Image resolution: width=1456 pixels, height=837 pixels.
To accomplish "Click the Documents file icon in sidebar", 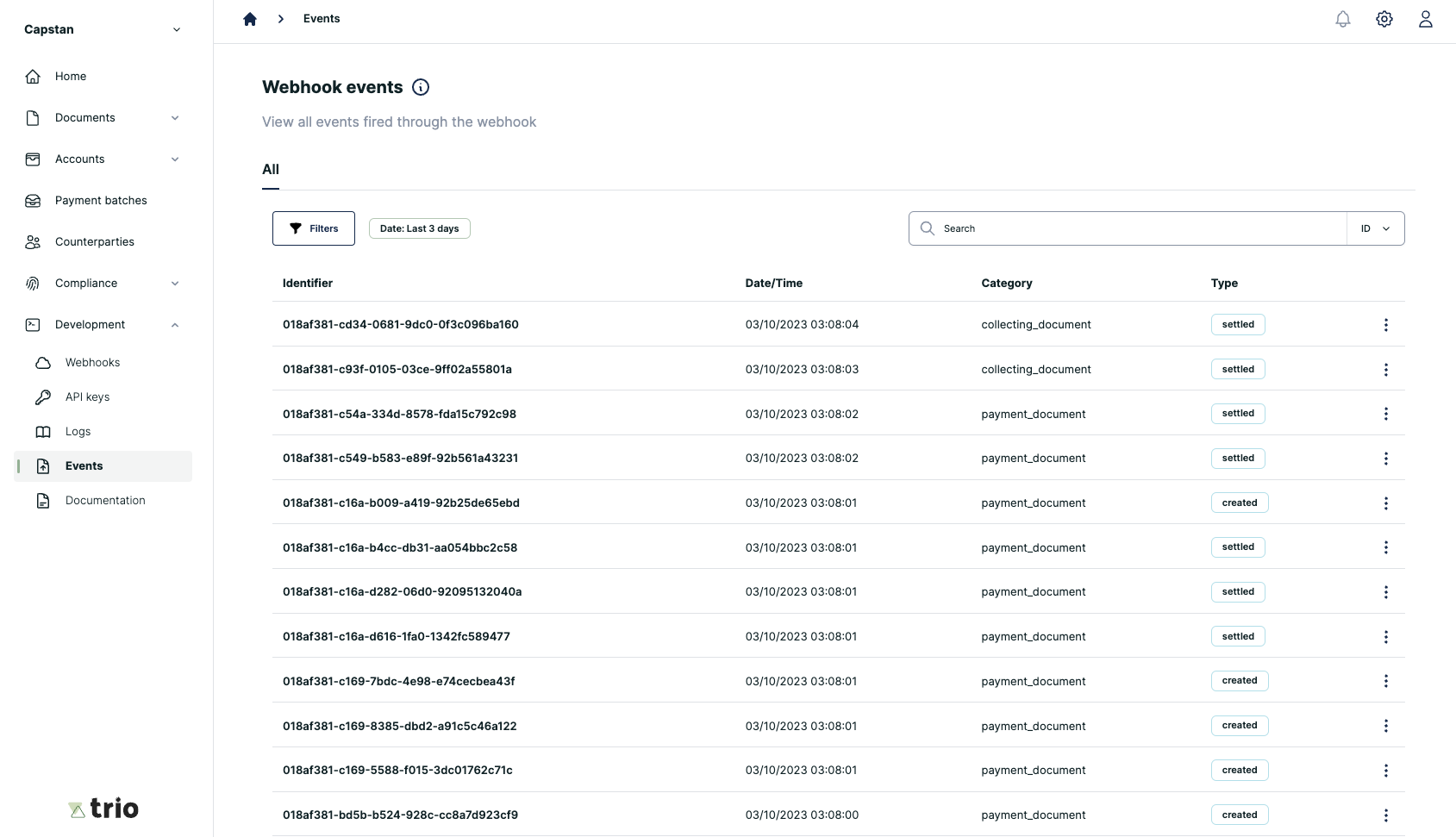I will [33, 118].
